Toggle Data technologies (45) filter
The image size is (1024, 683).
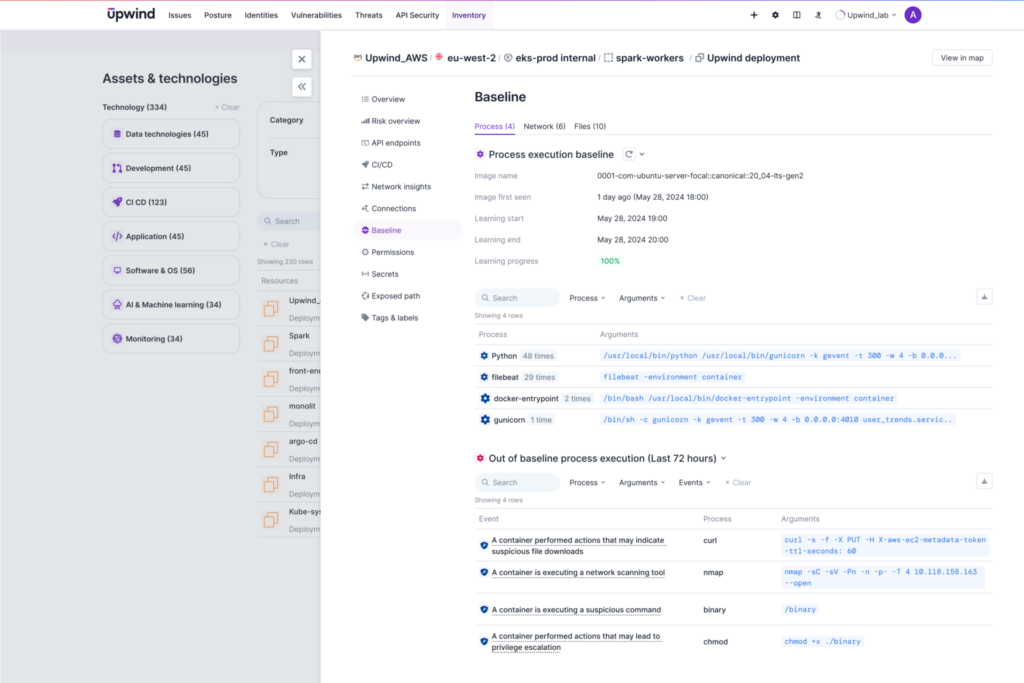click(171, 134)
